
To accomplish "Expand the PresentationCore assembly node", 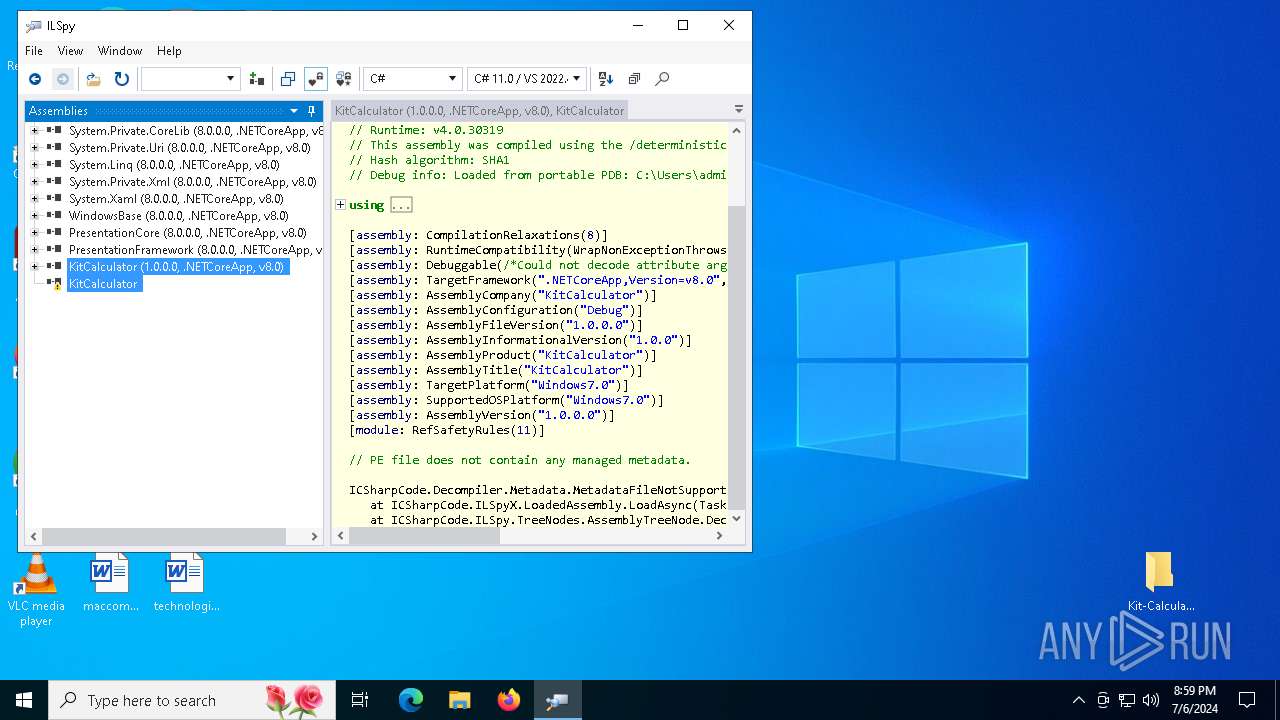I will (35, 233).
